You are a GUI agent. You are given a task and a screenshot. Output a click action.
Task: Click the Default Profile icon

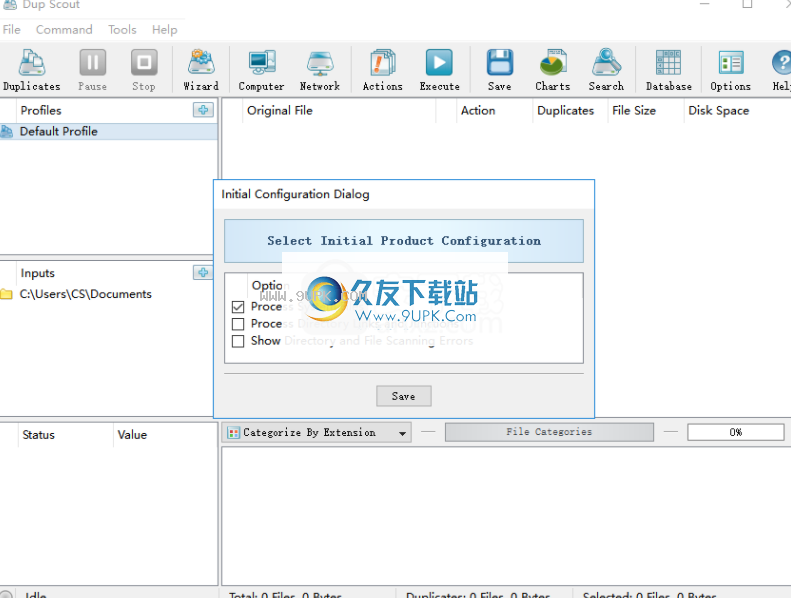7,132
